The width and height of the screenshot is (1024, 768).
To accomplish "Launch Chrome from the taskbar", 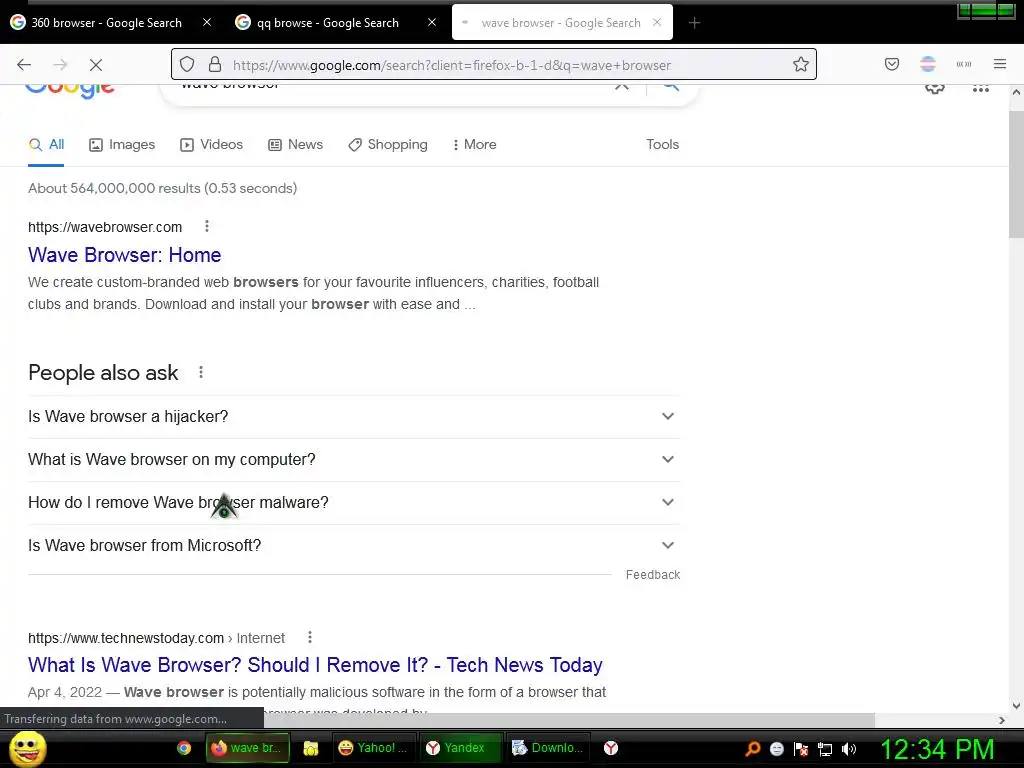I will pos(184,748).
